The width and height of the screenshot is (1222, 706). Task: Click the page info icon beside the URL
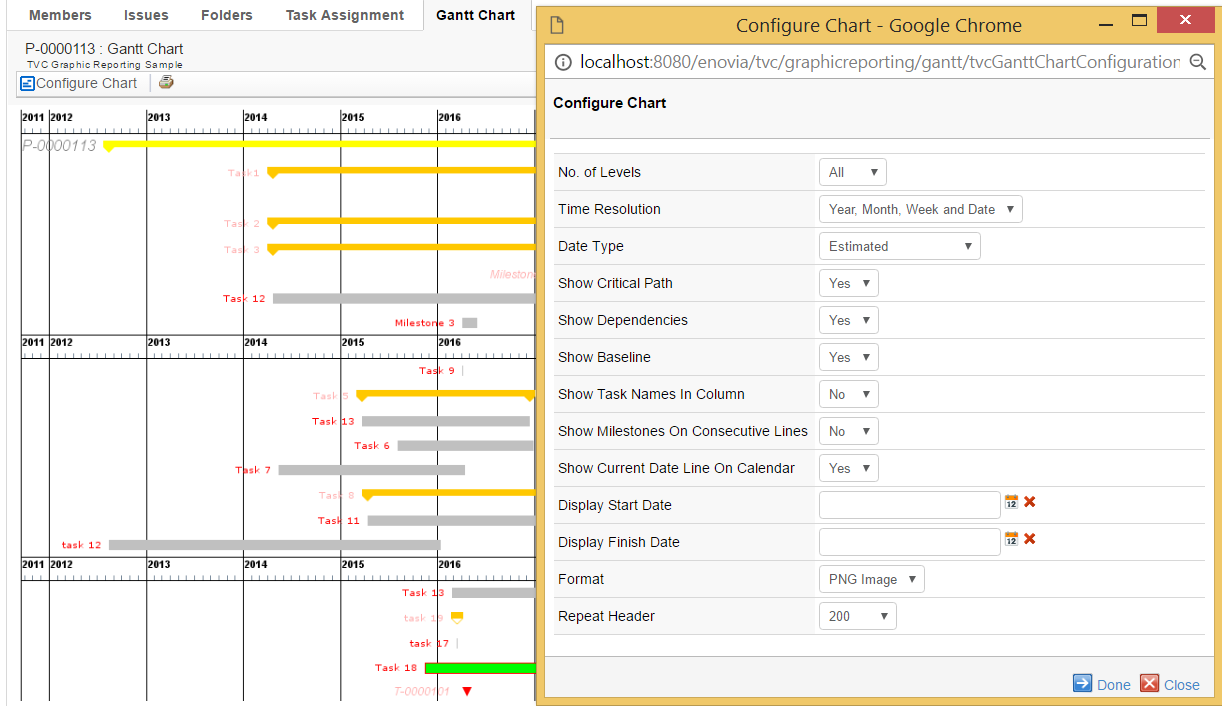[563, 62]
